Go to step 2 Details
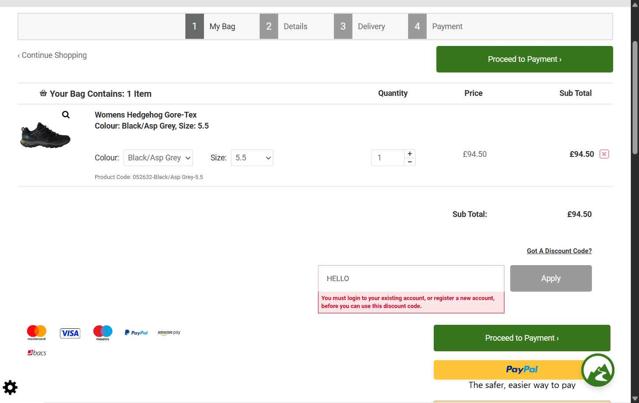The width and height of the screenshot is (639, 403). [x=284, y=26]
